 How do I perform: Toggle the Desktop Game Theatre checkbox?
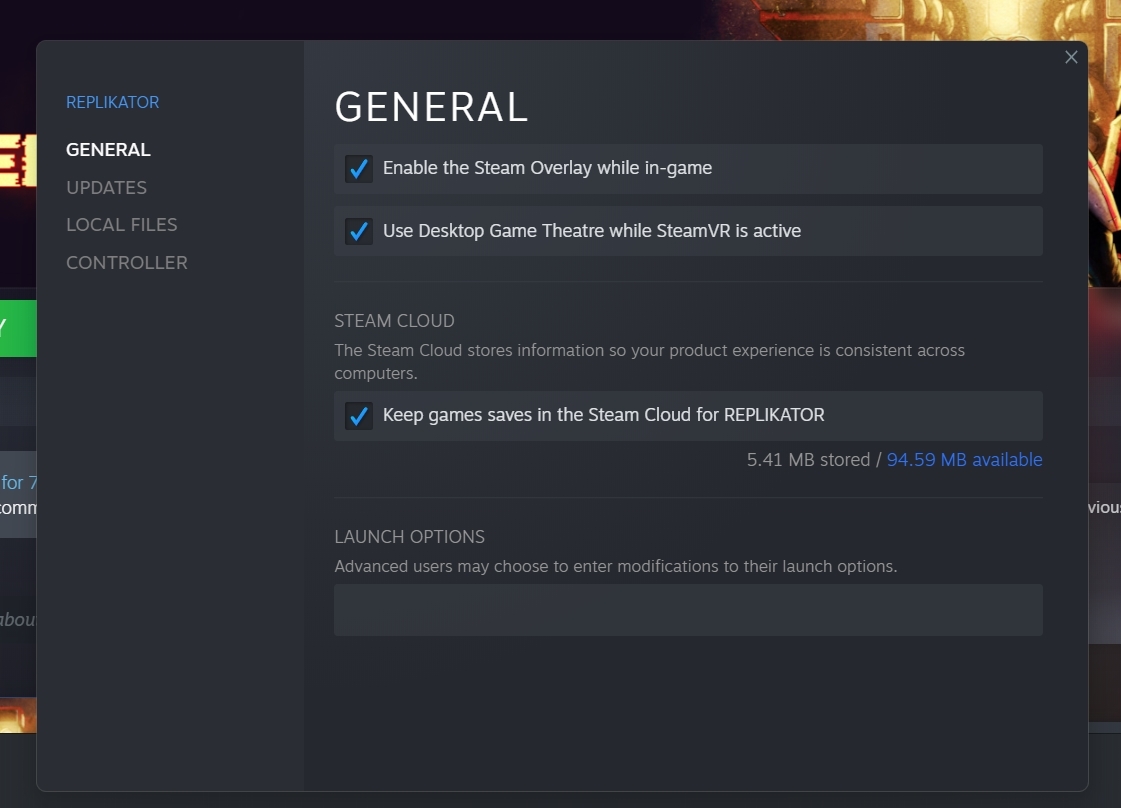359,231
